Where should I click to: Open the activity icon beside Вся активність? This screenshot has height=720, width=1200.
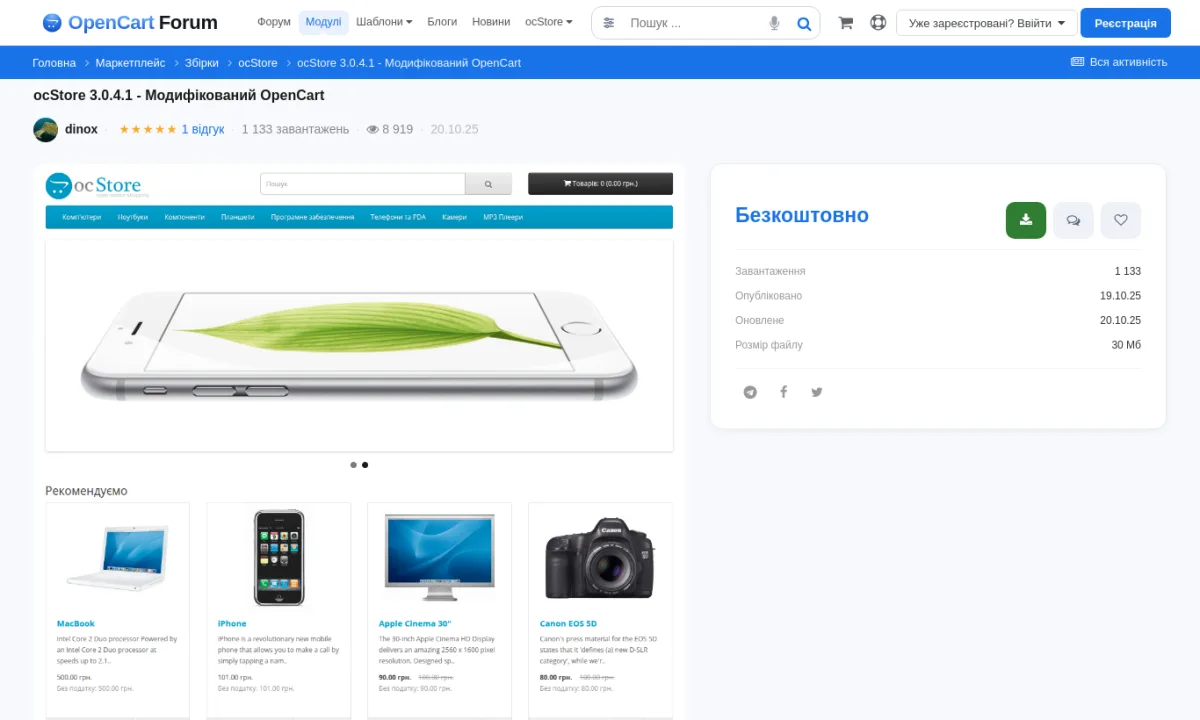(1077, 62)
